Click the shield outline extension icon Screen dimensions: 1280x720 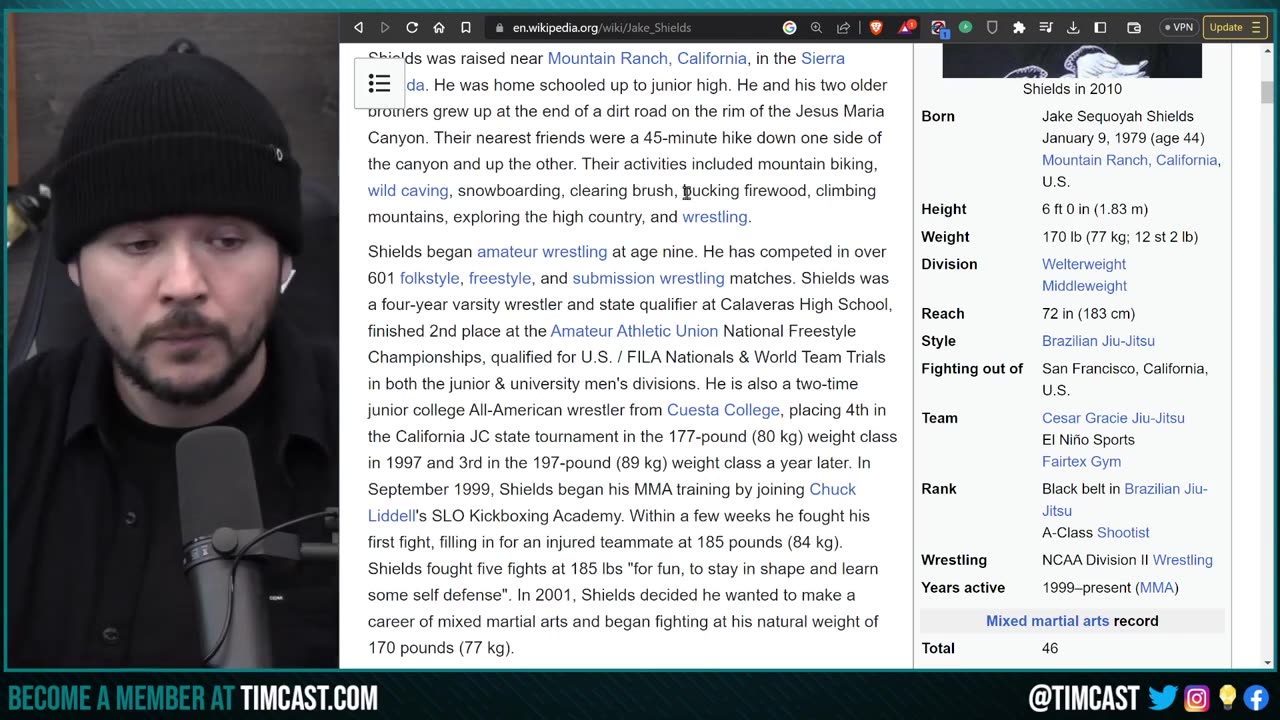point(992,28)
